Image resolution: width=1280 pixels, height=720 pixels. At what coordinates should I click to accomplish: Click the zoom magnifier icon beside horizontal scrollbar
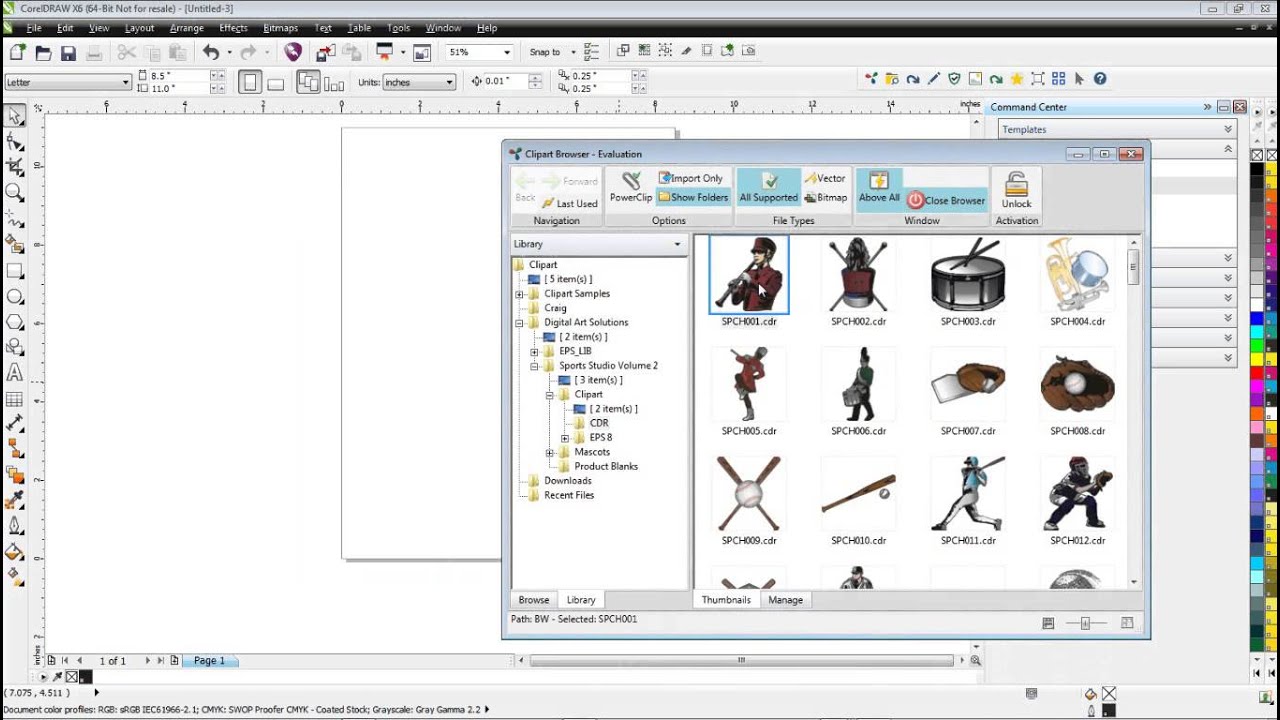pos(975,661)
